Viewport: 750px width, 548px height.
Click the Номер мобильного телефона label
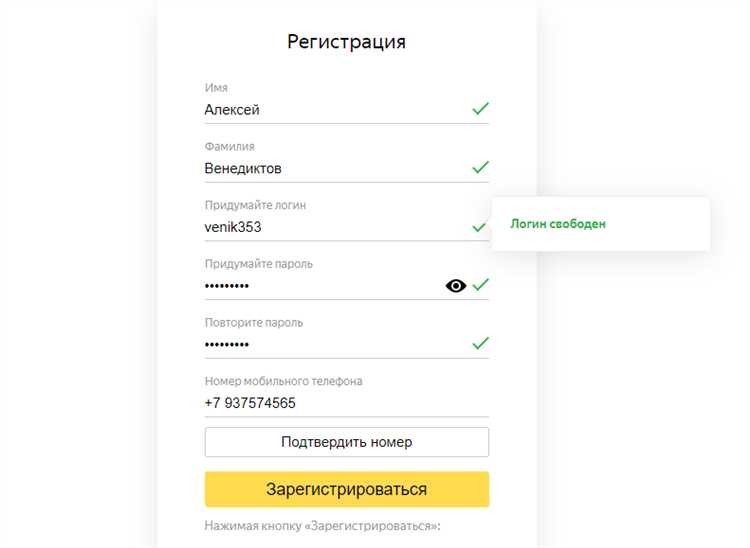[x=283, y=381]
